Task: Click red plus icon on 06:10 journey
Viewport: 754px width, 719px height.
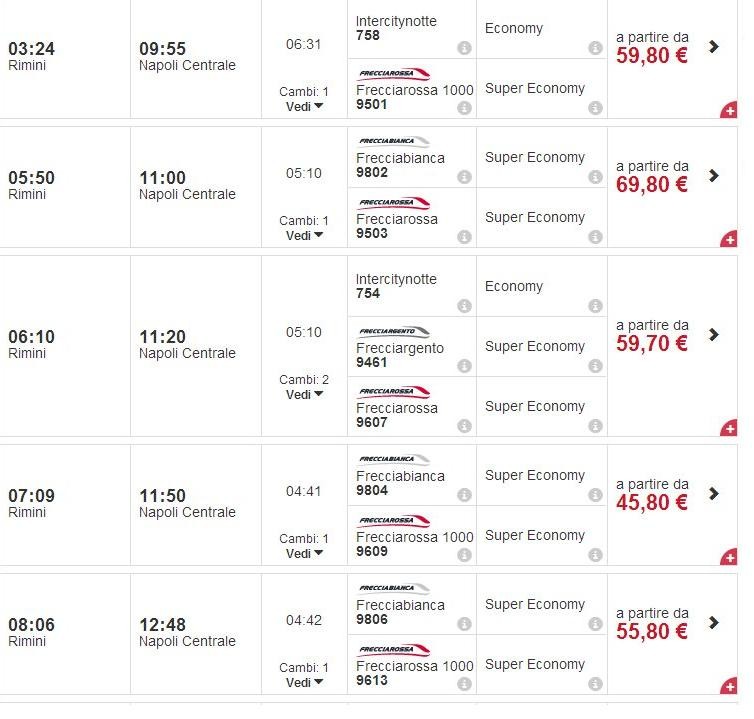Action: [x=729, y=428]
